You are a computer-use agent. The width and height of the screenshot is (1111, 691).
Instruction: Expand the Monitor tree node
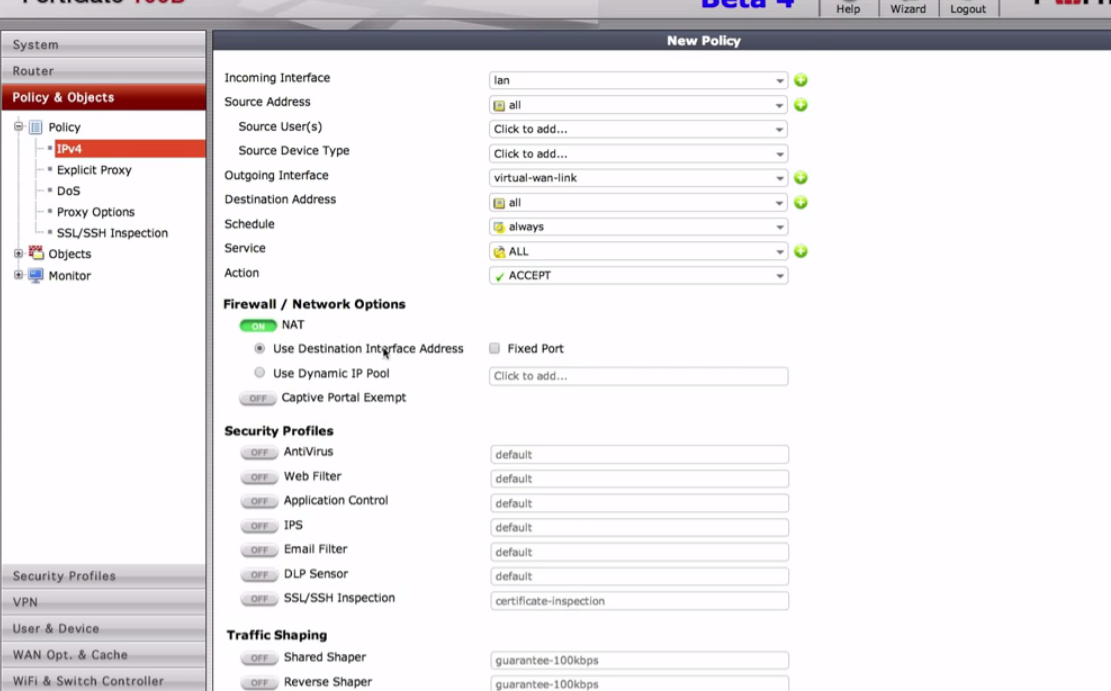click(x=18, y=275)
